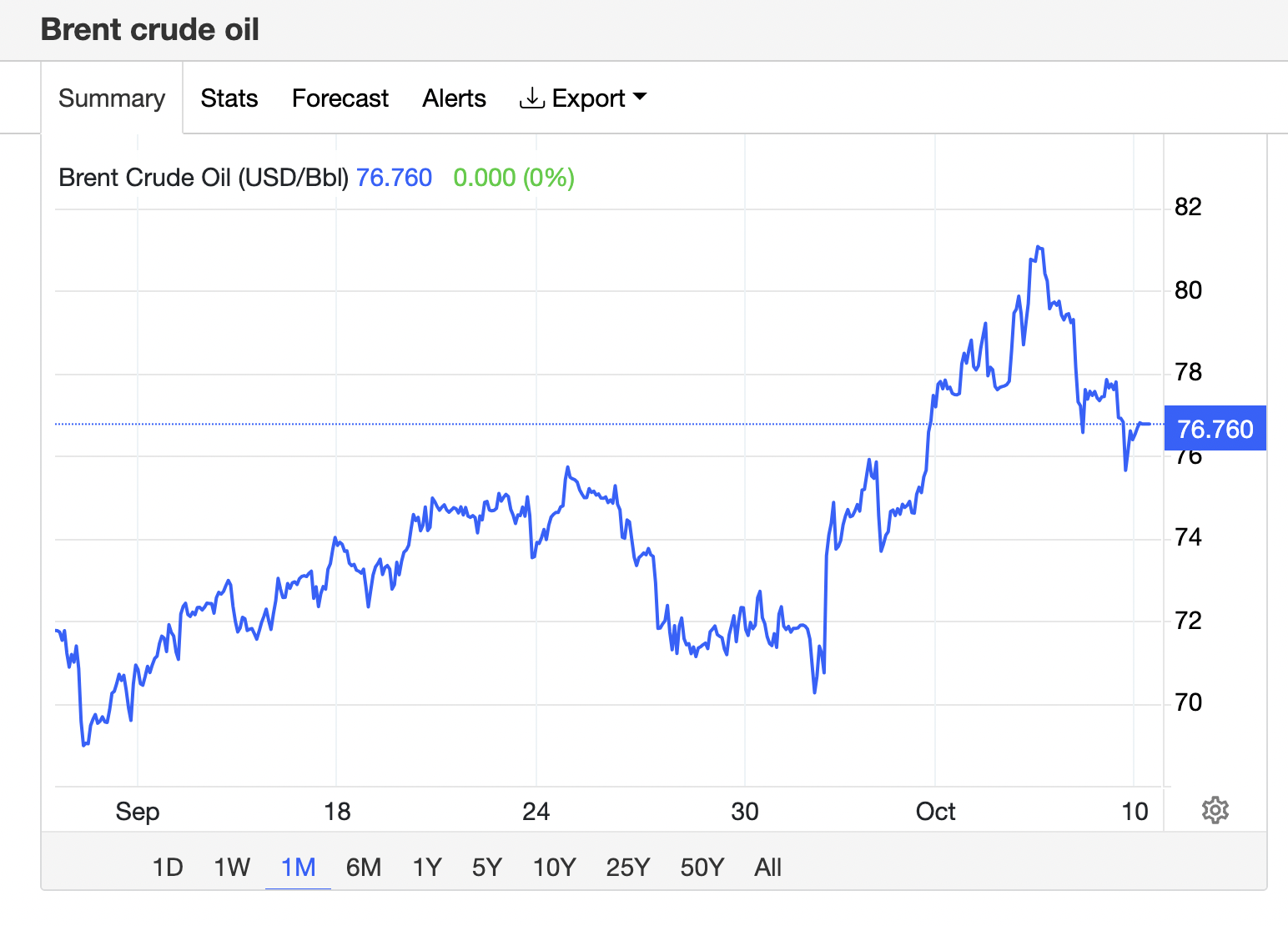
Task: Open the chart settings gear icon
Action: coord(1215,810)
